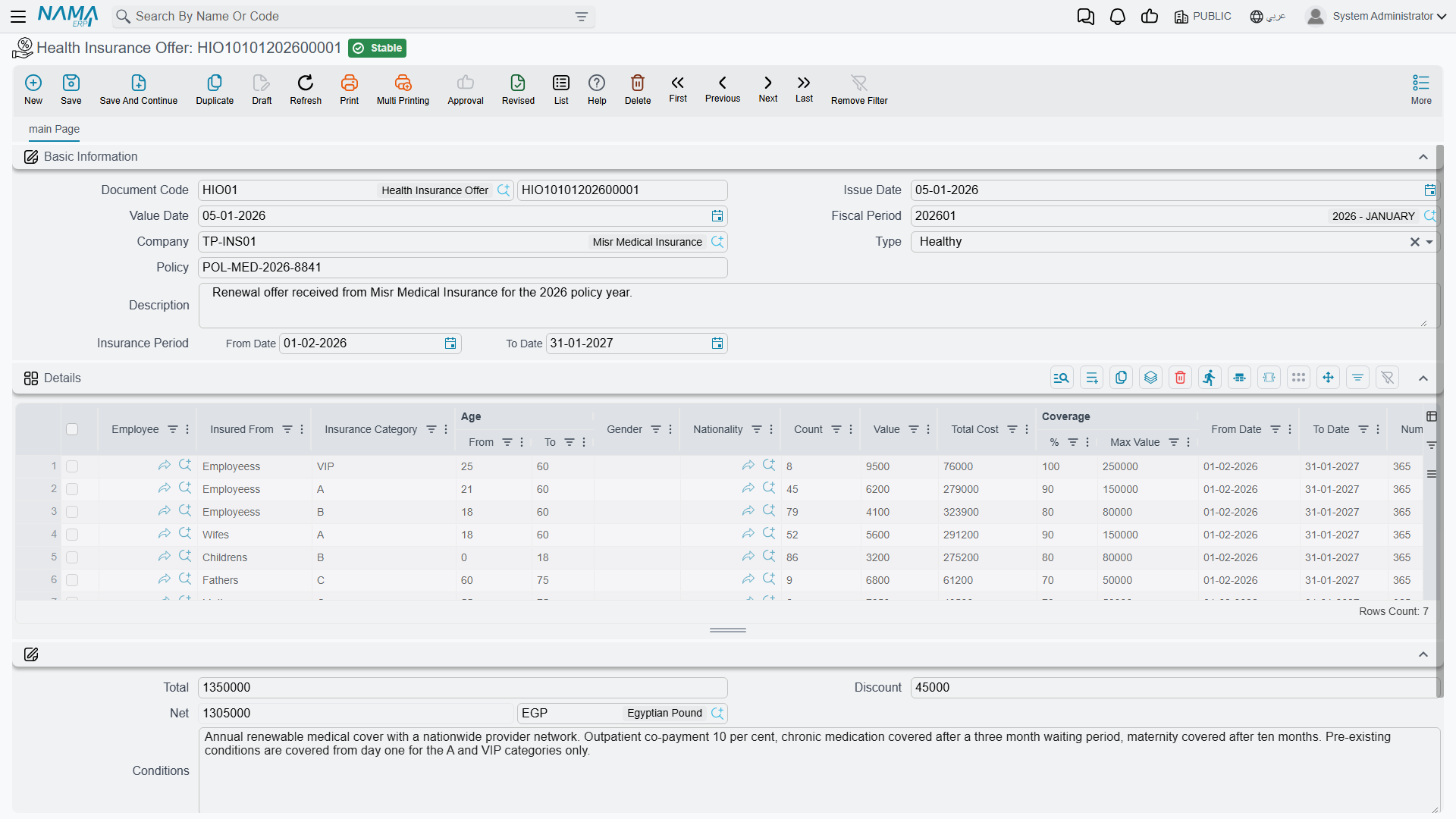Click the Delete trash icon in the toolbar
The height and width of the screenshot is (819, 1456).
point(638,89)
